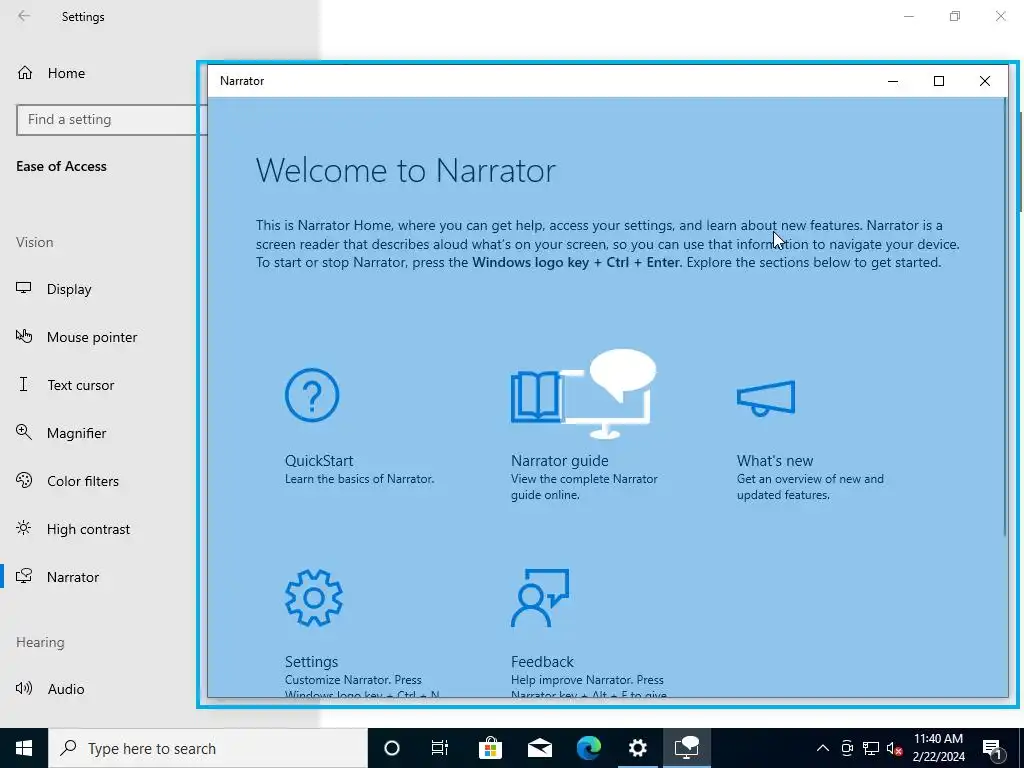Open the What's new megaphone icon
Screen dimensions: 1024x768
(x=766, y=398)
